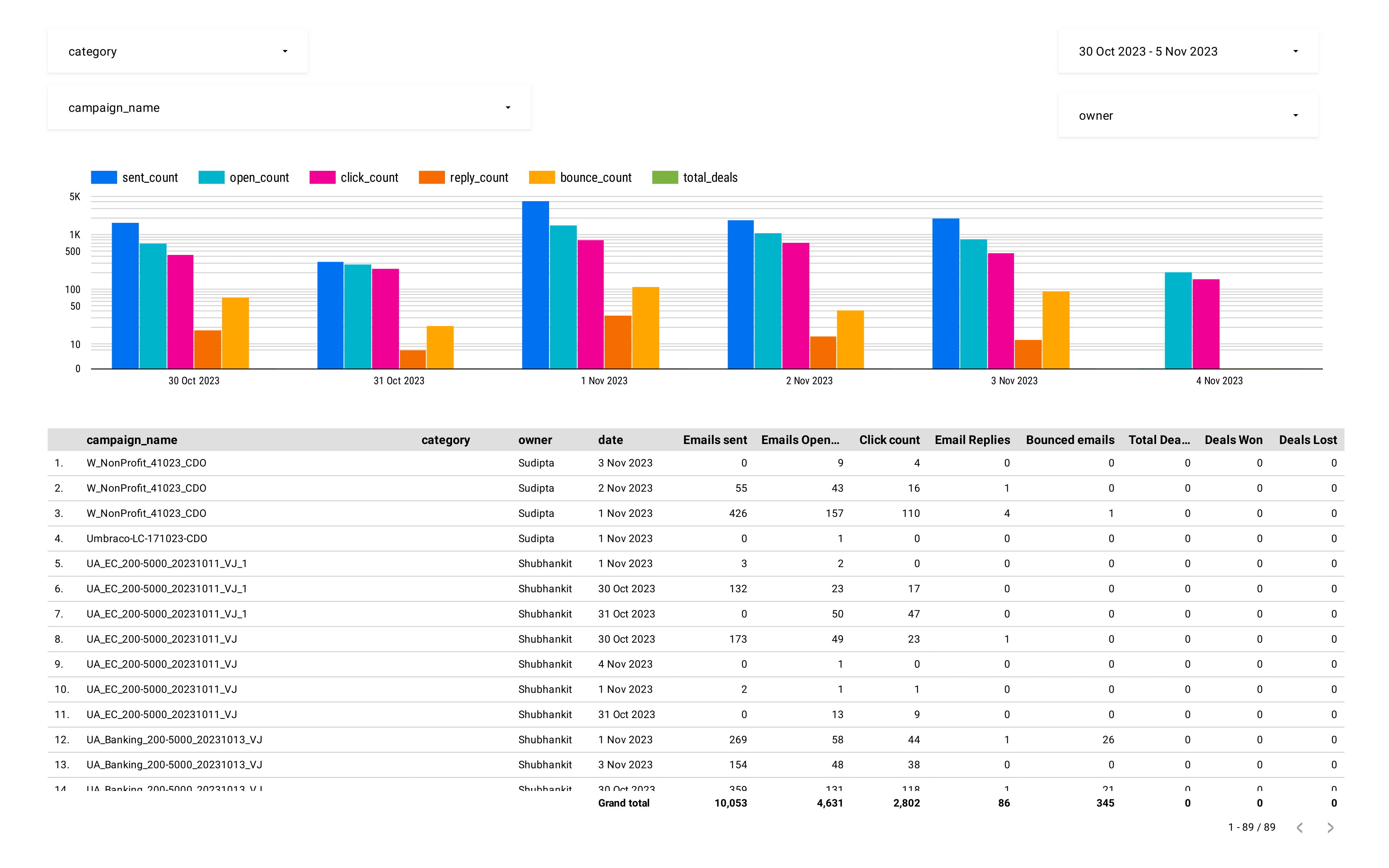Click the next page chevron
The height and width of the screenshot is (868, 1389).
(x=1330, y=827)
